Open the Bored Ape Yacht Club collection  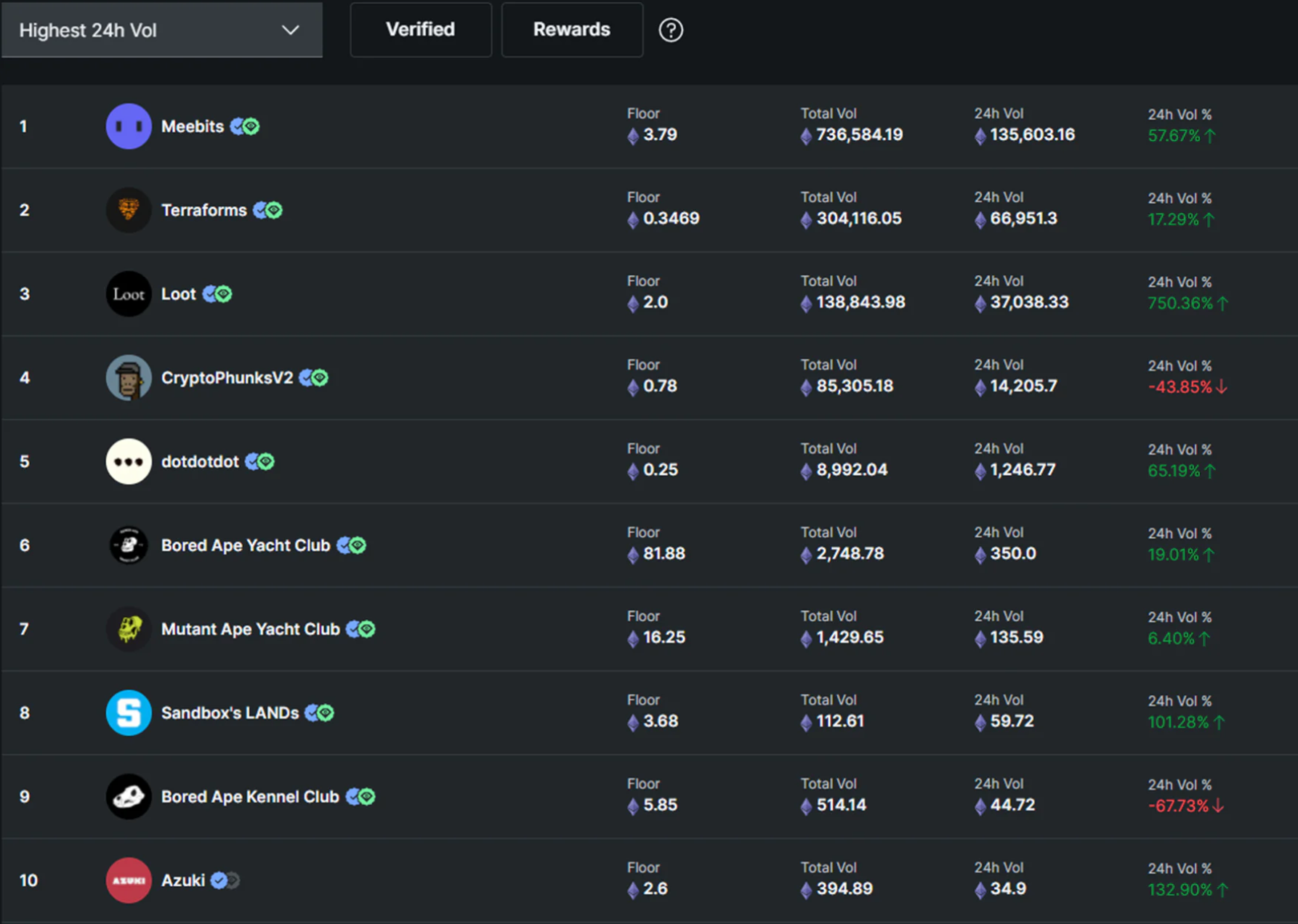245,546
